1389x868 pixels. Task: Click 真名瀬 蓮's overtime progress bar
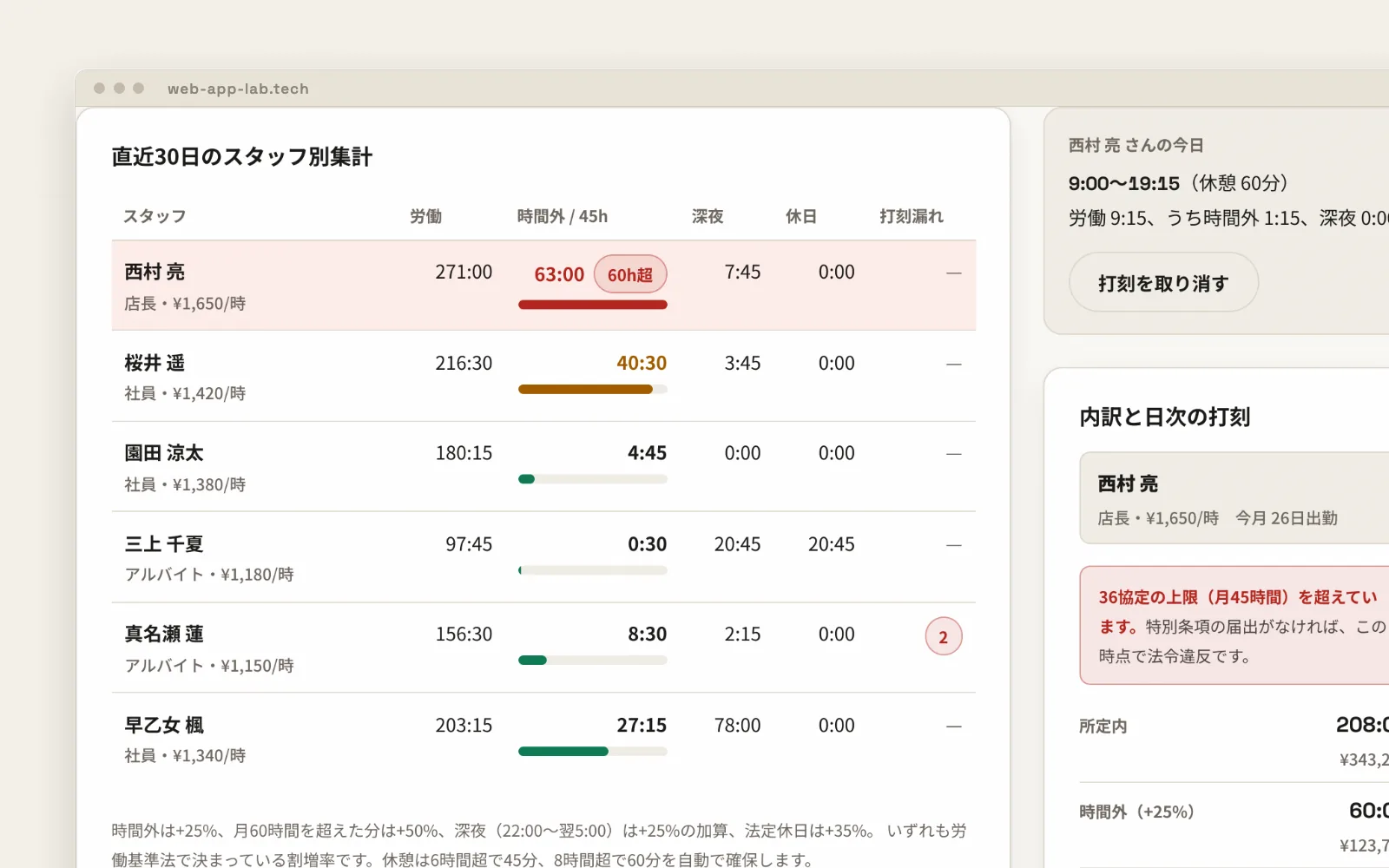click(x=593, y=661)
